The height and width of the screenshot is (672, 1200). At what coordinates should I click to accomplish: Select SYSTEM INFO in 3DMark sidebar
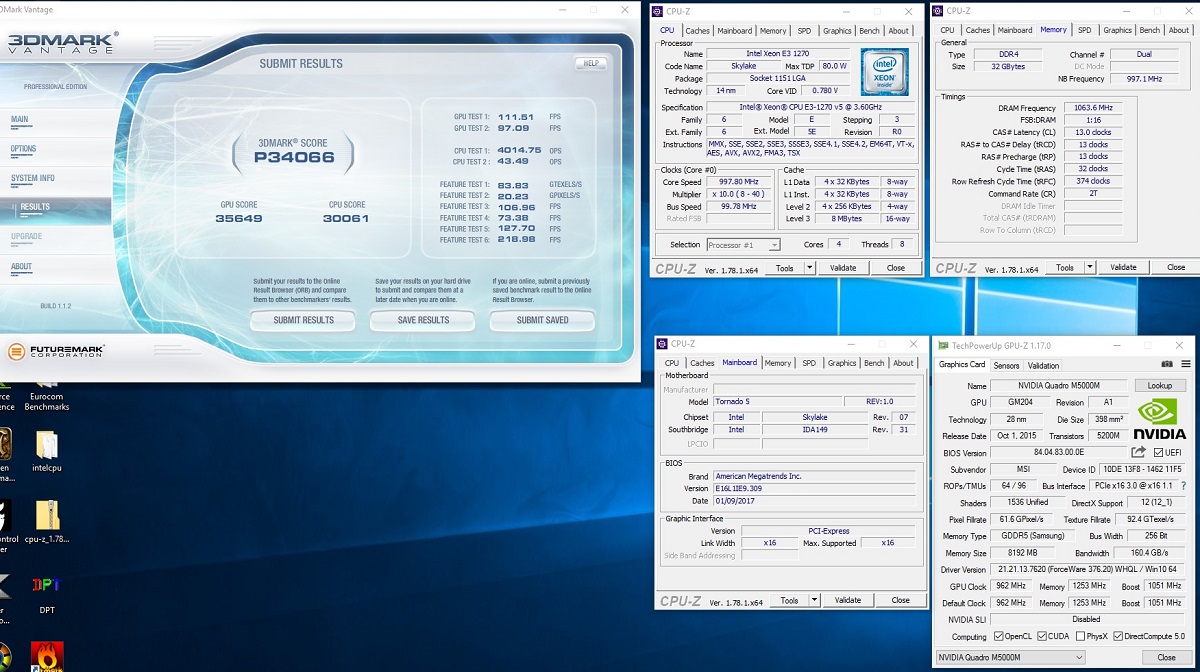point(33,178)
